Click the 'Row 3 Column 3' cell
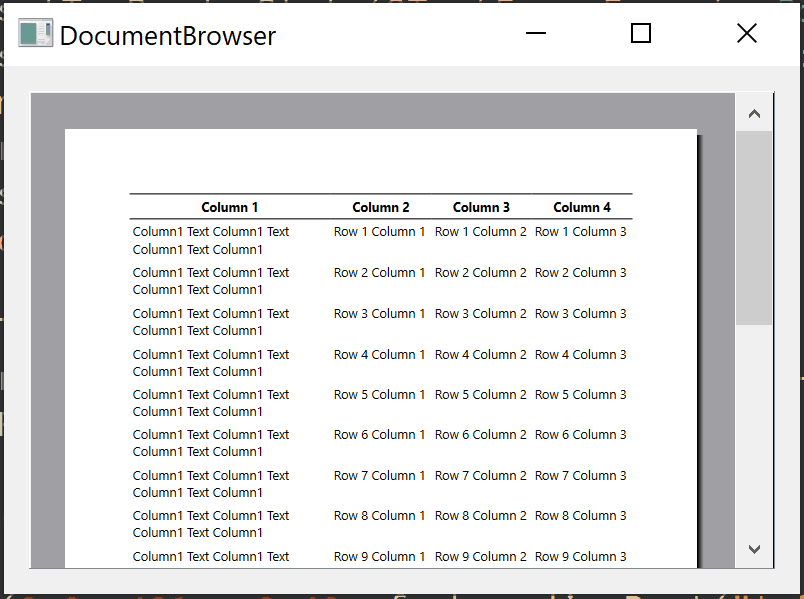 coord(581,314)
